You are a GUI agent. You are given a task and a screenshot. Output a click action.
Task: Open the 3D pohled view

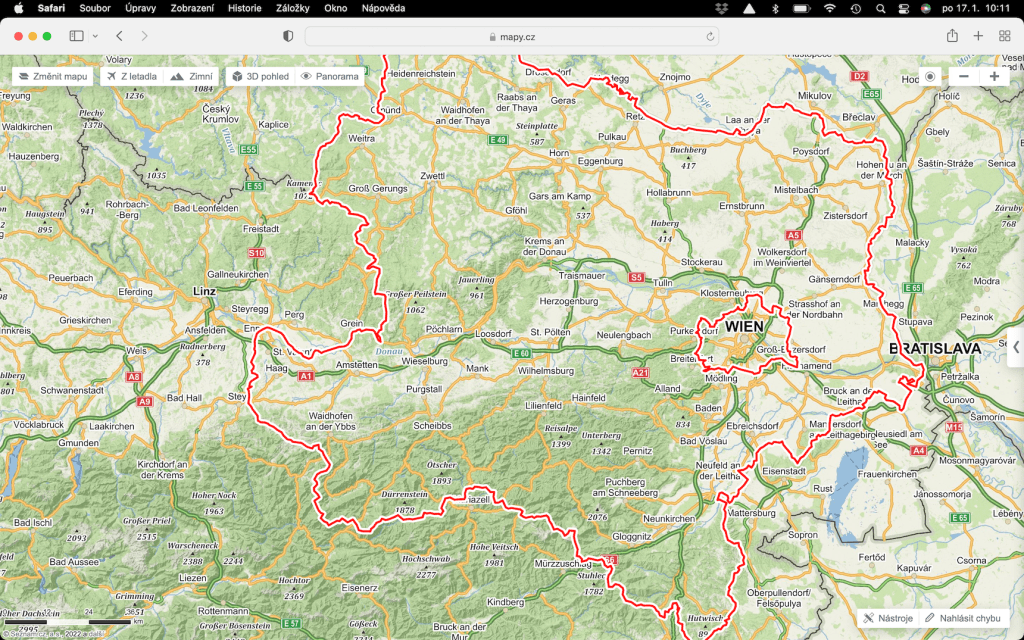click(x=260, y=76)
